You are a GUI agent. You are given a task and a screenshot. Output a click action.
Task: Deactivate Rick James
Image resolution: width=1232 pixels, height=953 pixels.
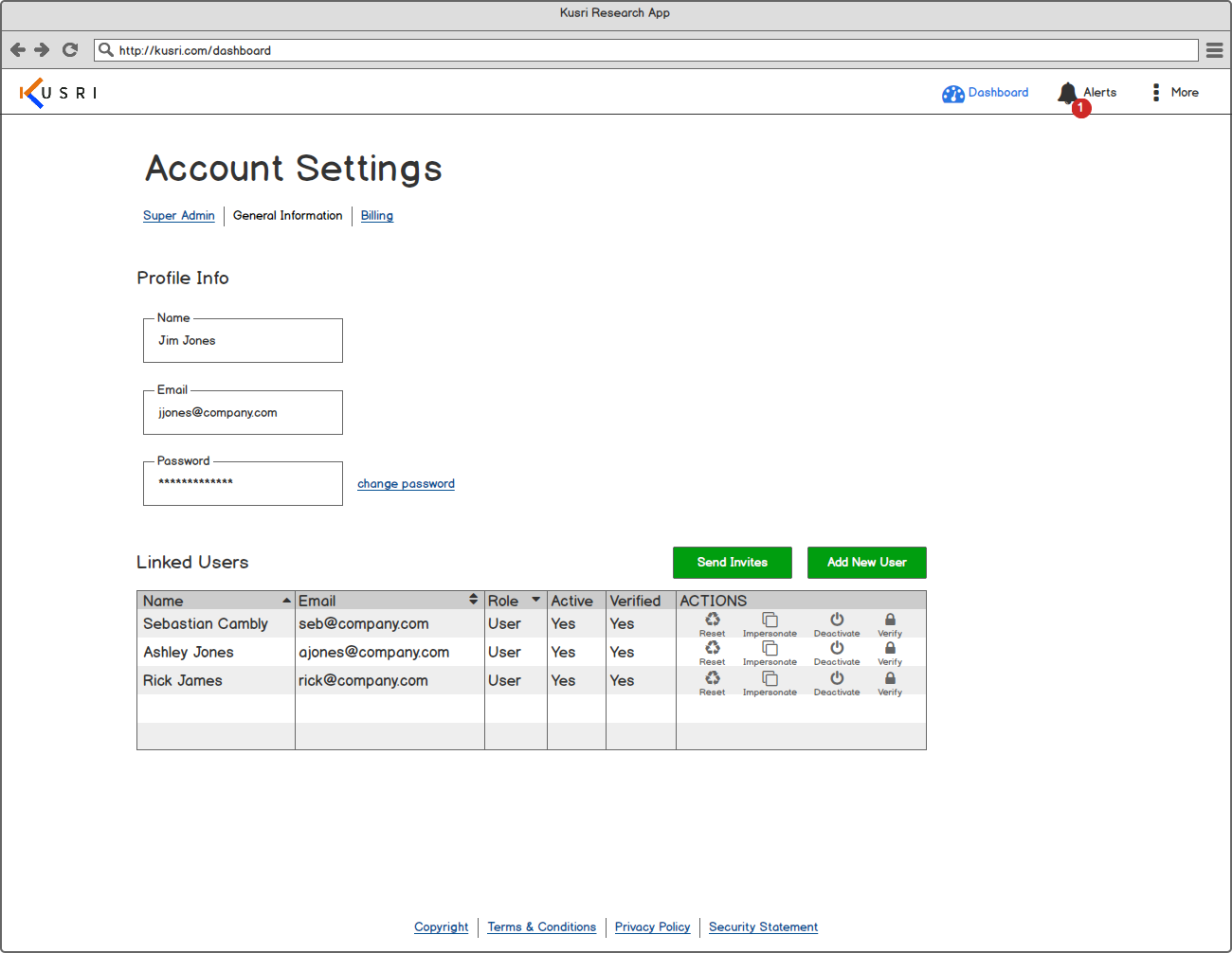(837, 683)
